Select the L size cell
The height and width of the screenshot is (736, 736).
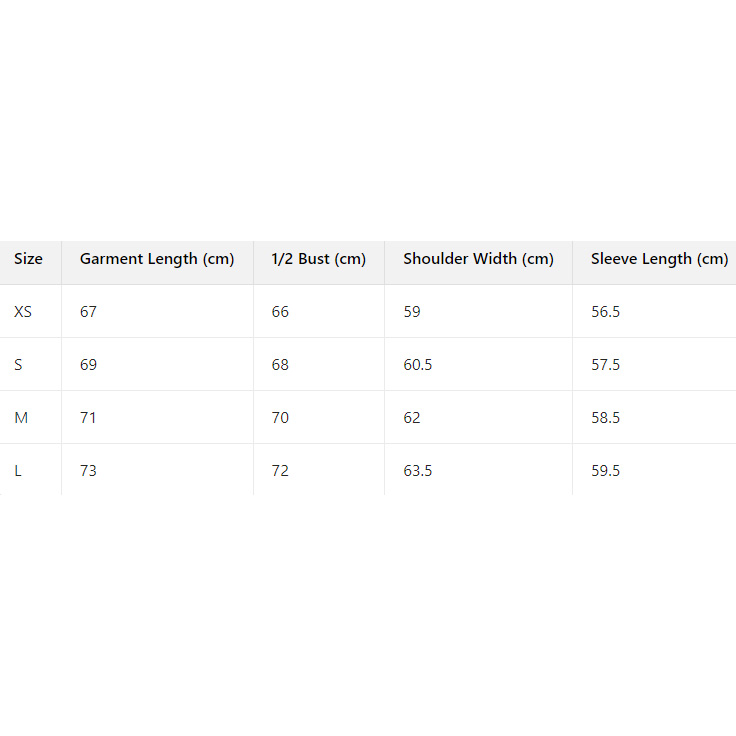[x=18, y=471]
